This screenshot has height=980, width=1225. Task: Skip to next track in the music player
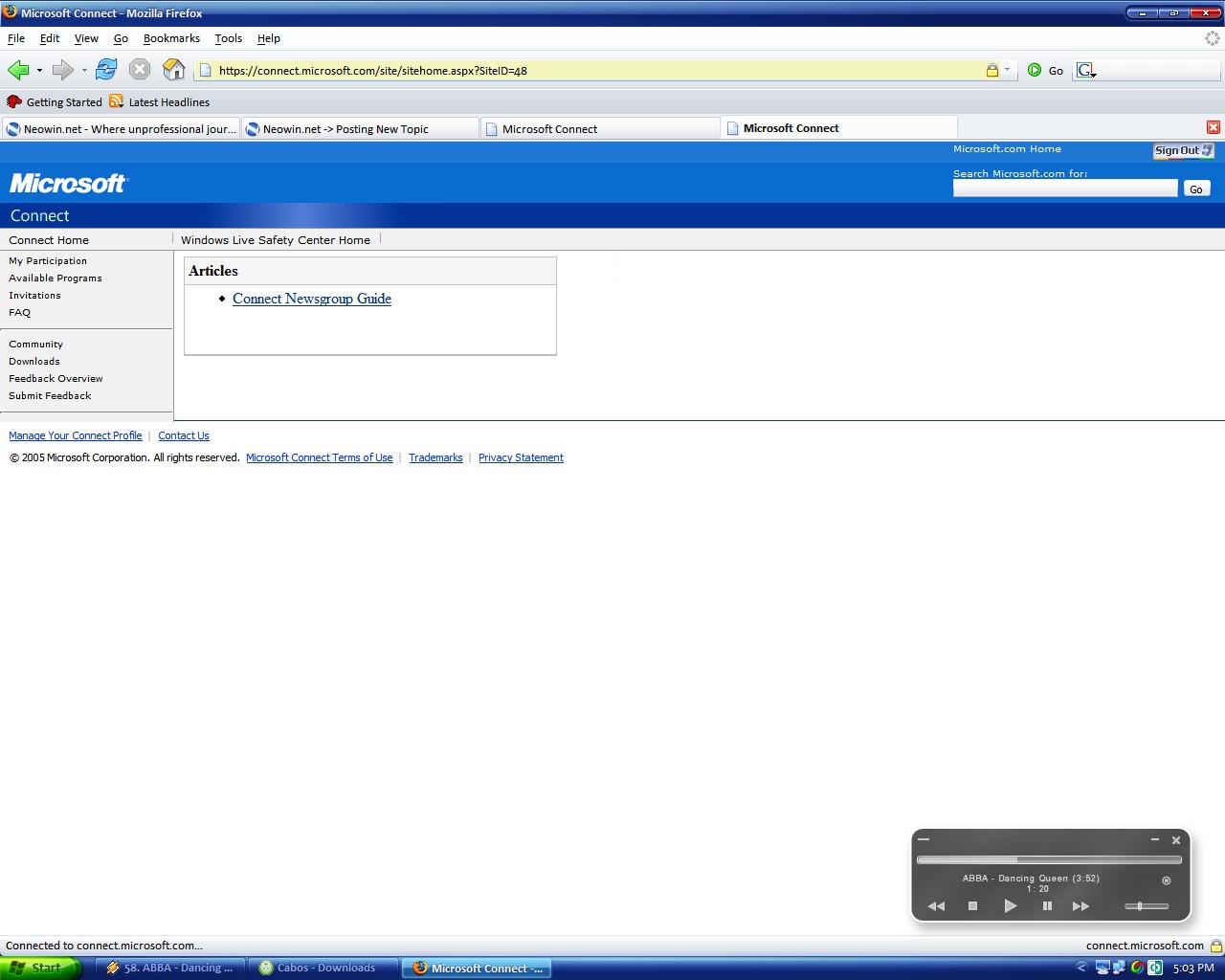click(1080, 905)
